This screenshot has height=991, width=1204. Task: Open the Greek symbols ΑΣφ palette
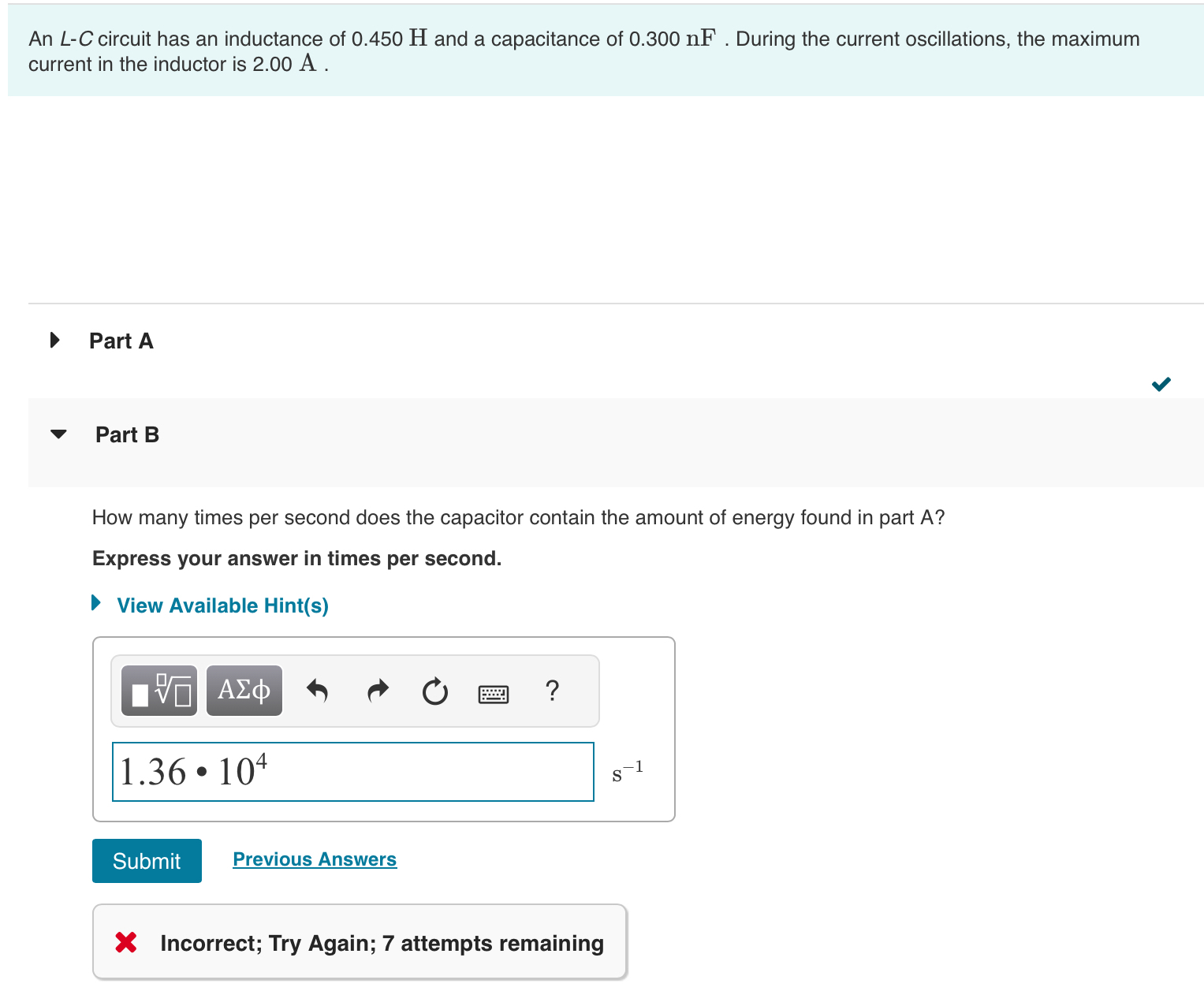pyautogui.click(x=244, y=690)
